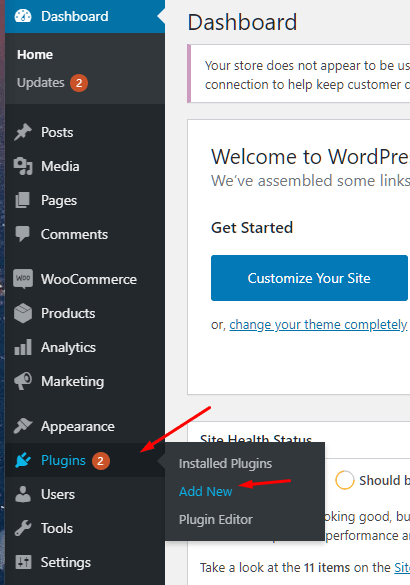Open the Analytics menu label

pos(68,347)
